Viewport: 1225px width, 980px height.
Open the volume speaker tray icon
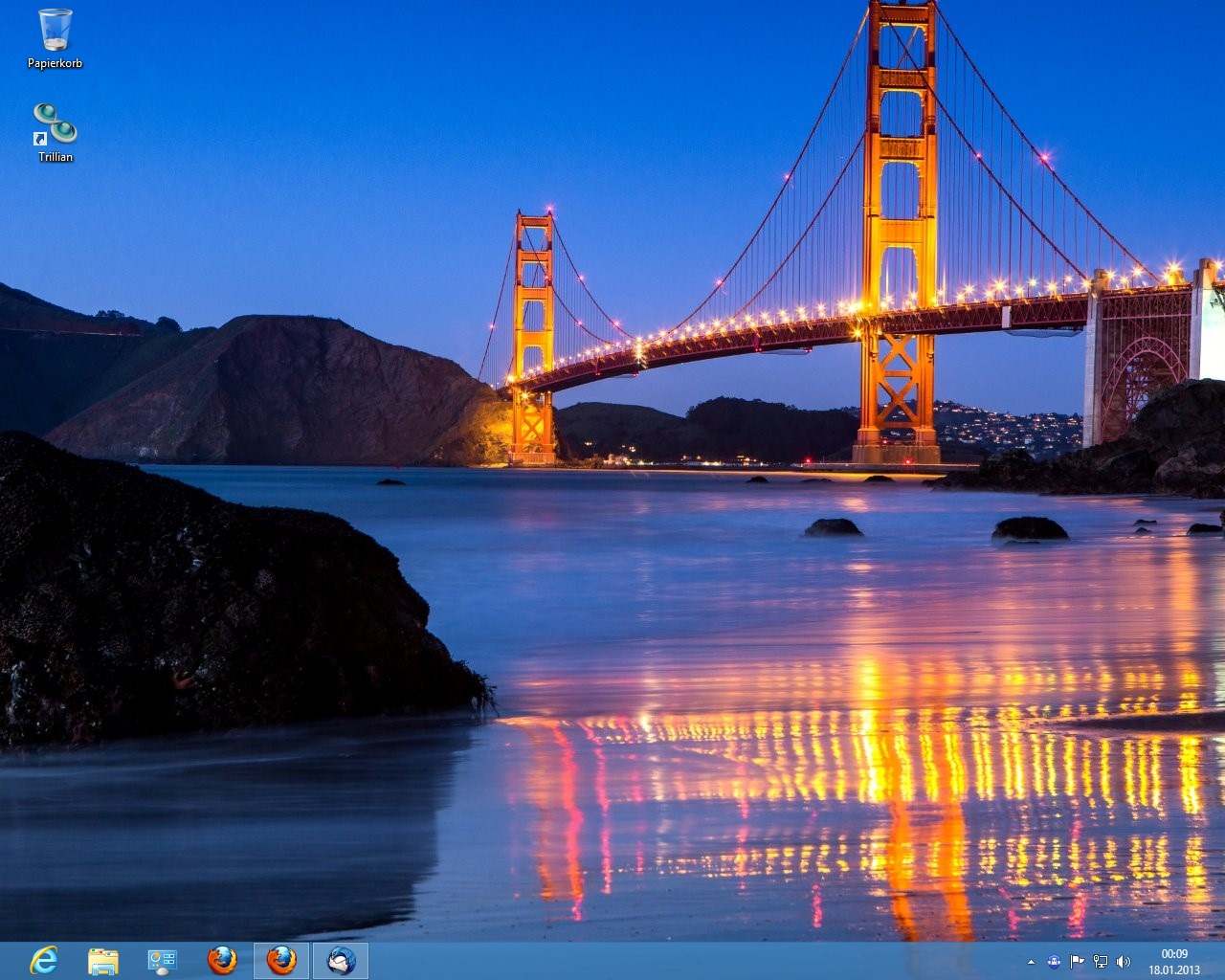tap(1124, 962)
